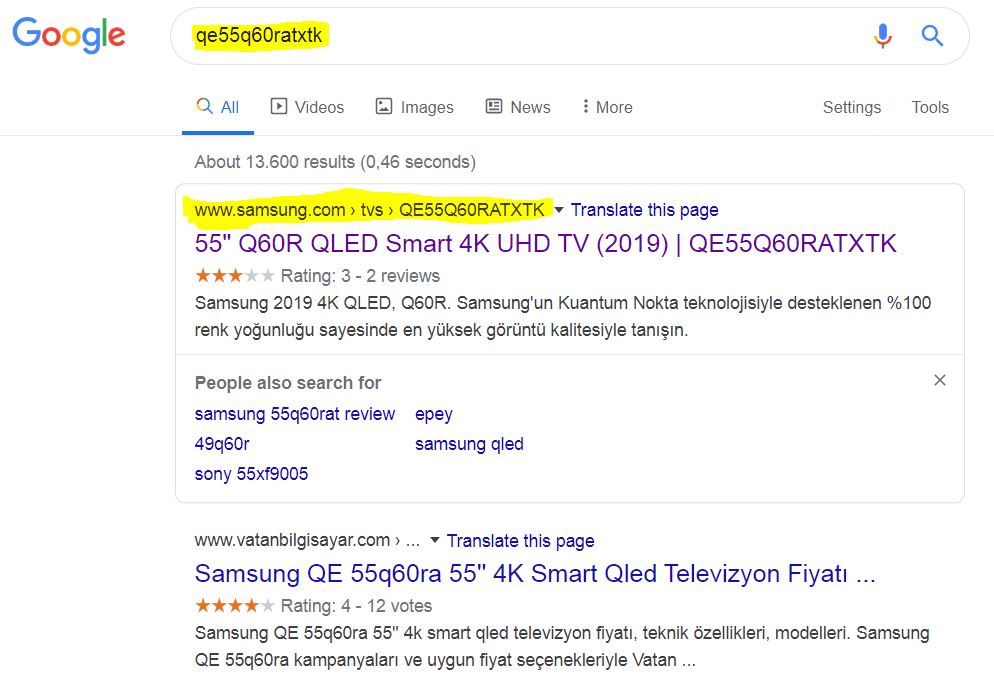The width and height of the screenshot is (994, 693).
Task: Expand the dropdown arrow next to samsung.com URL
Action: coord(558,210)
